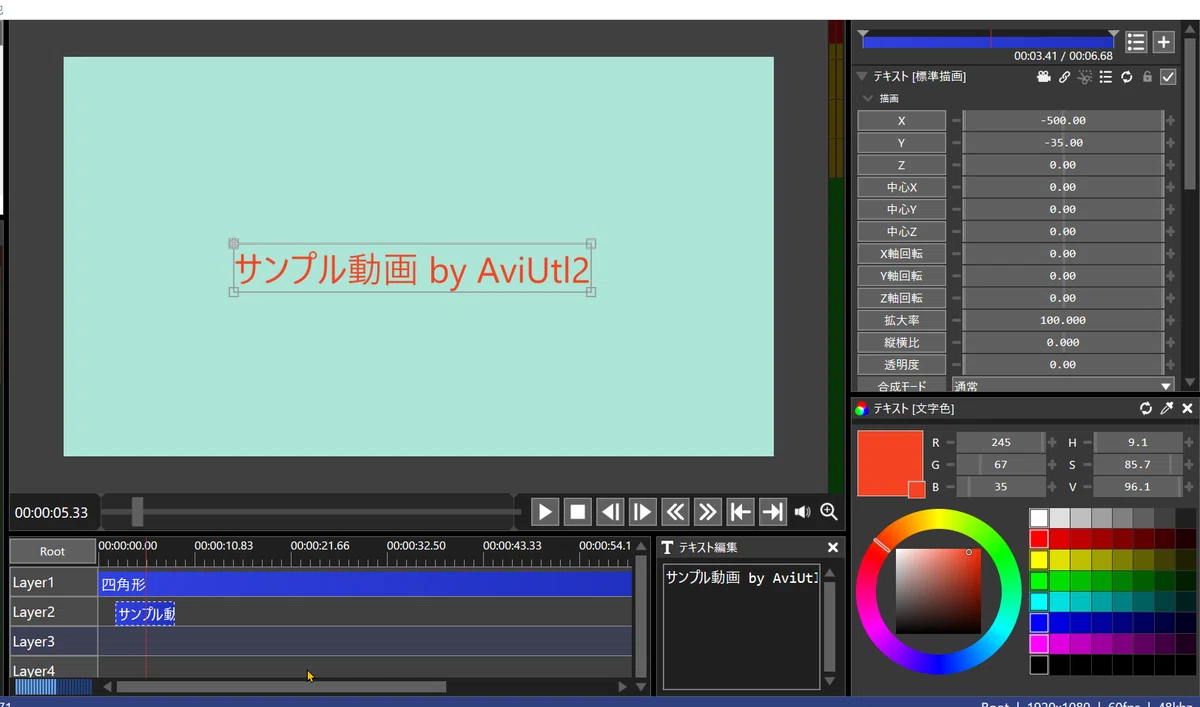This screenshot has height=707, width=1200.
Task: Collapse the 描画 group chevron
Action: [x=867, y=99]
